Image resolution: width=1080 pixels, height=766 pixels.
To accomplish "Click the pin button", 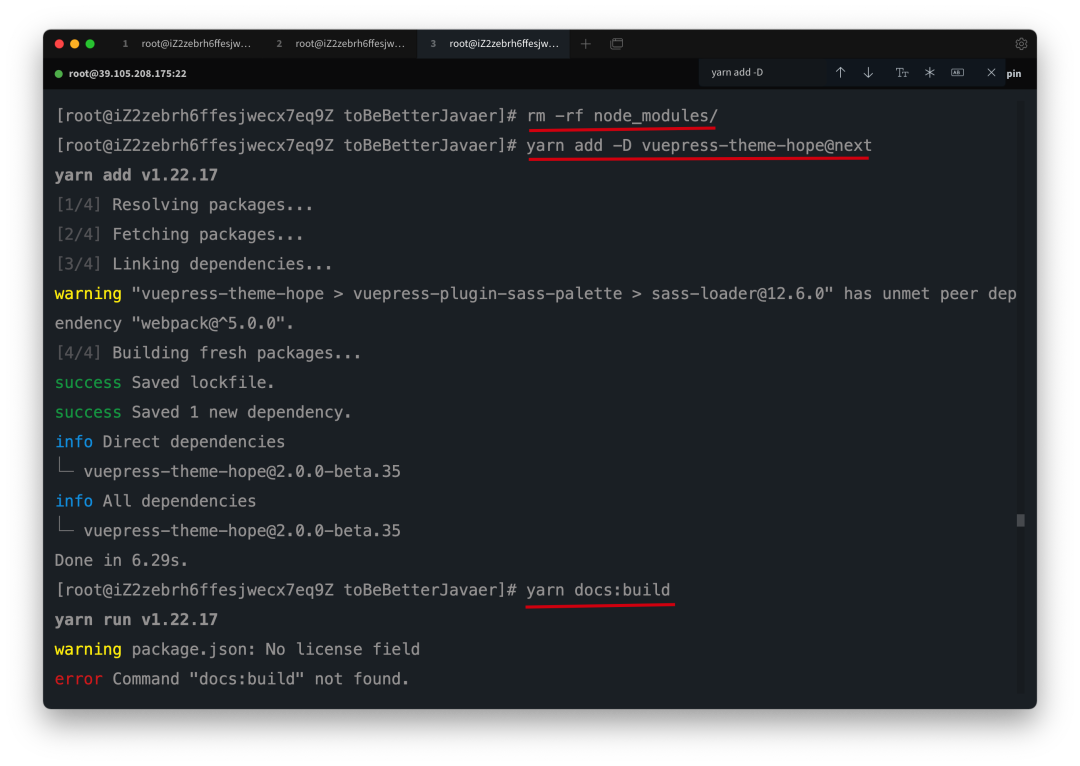I will [1014, 74].
